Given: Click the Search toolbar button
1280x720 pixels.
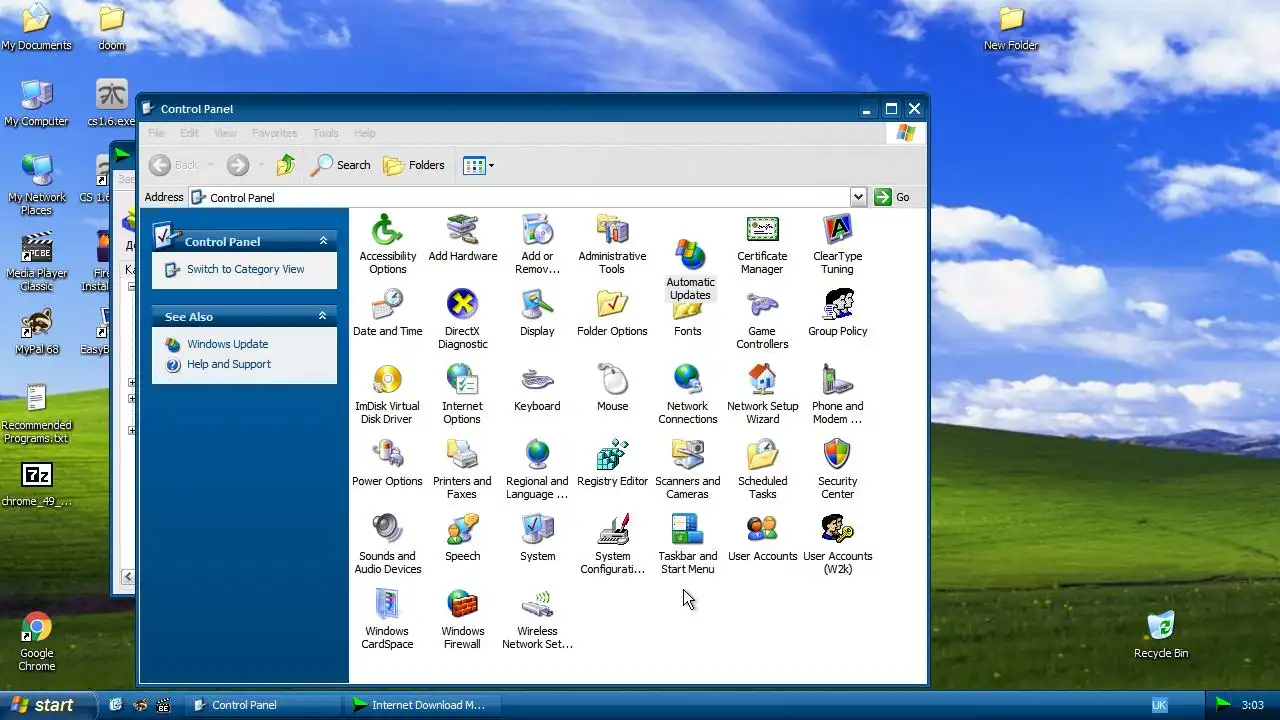Looking at the screenshot, I should (341, 165).
